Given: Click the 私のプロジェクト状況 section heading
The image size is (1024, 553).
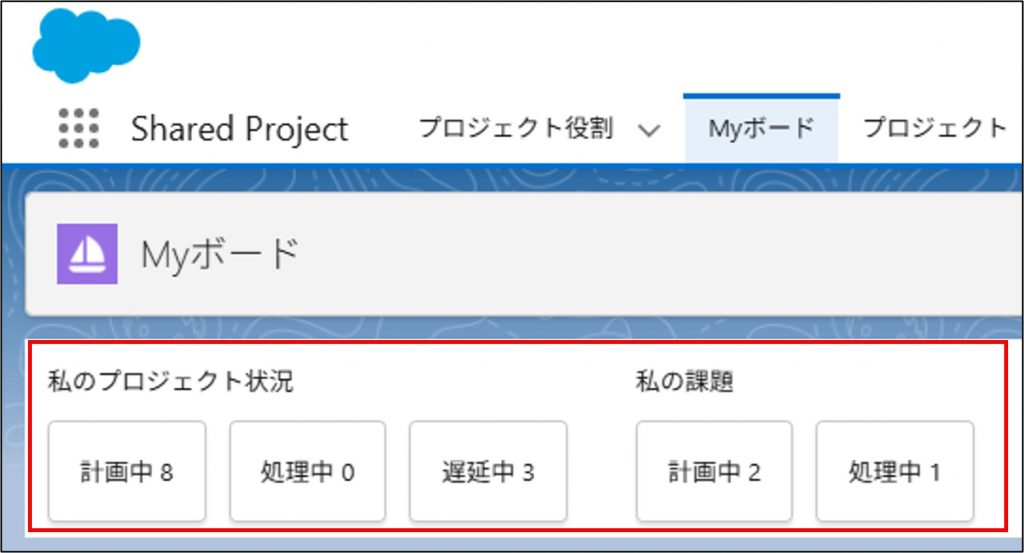Looking at the screenshot, I should pos(171,381).
